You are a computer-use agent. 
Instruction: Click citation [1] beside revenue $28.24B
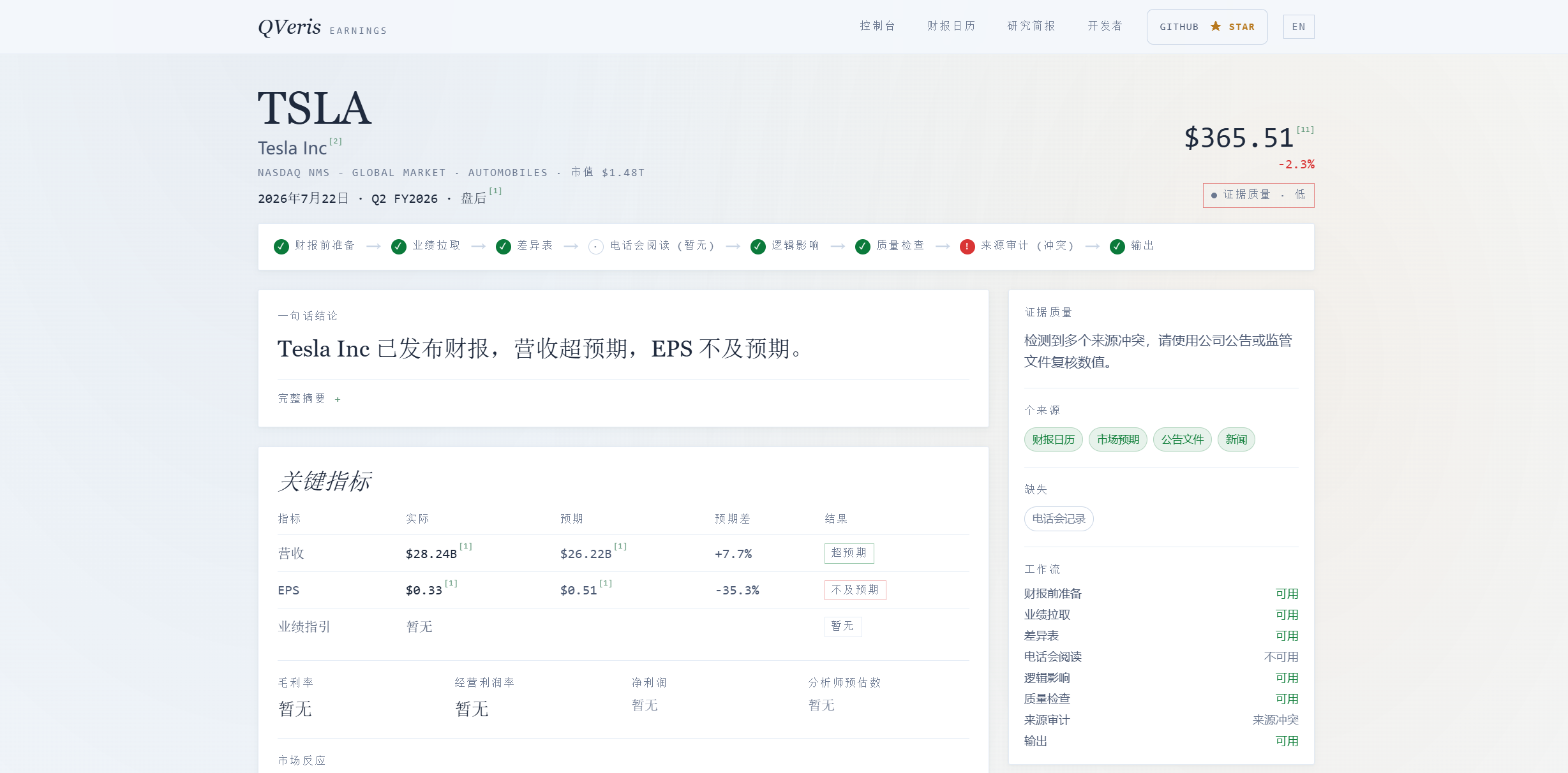[x=466, y=546]
